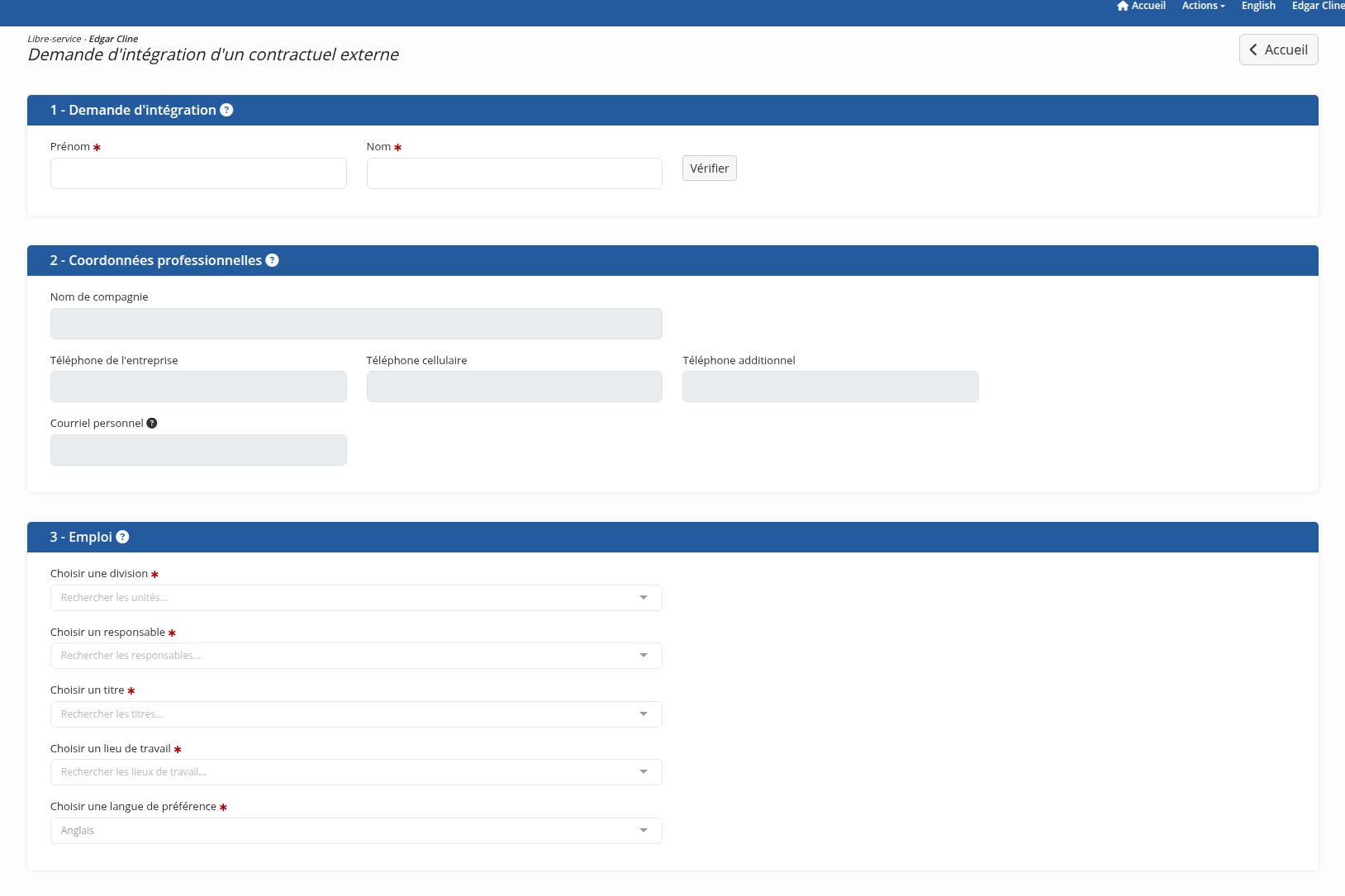Viewport: 1345px width, 896px height.
Task: Go to Accueil from top navigation text
Action: [x=1148, y=6]
